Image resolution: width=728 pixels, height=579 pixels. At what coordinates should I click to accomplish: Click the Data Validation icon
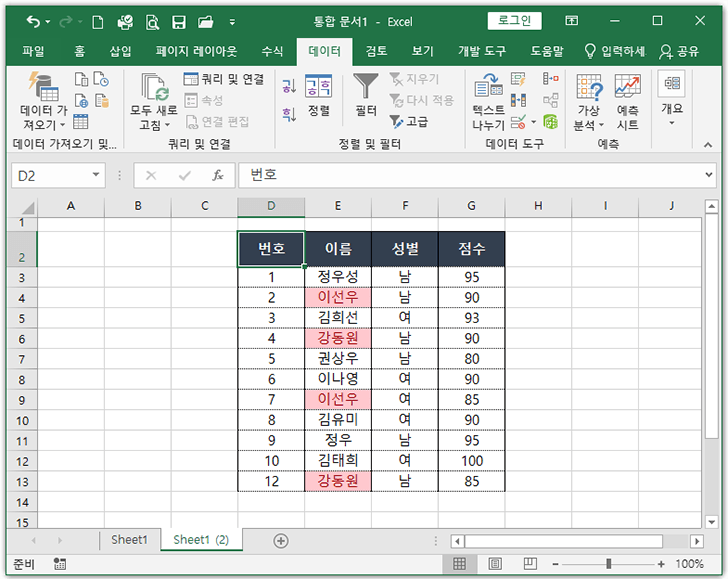[x=518, y=122]
